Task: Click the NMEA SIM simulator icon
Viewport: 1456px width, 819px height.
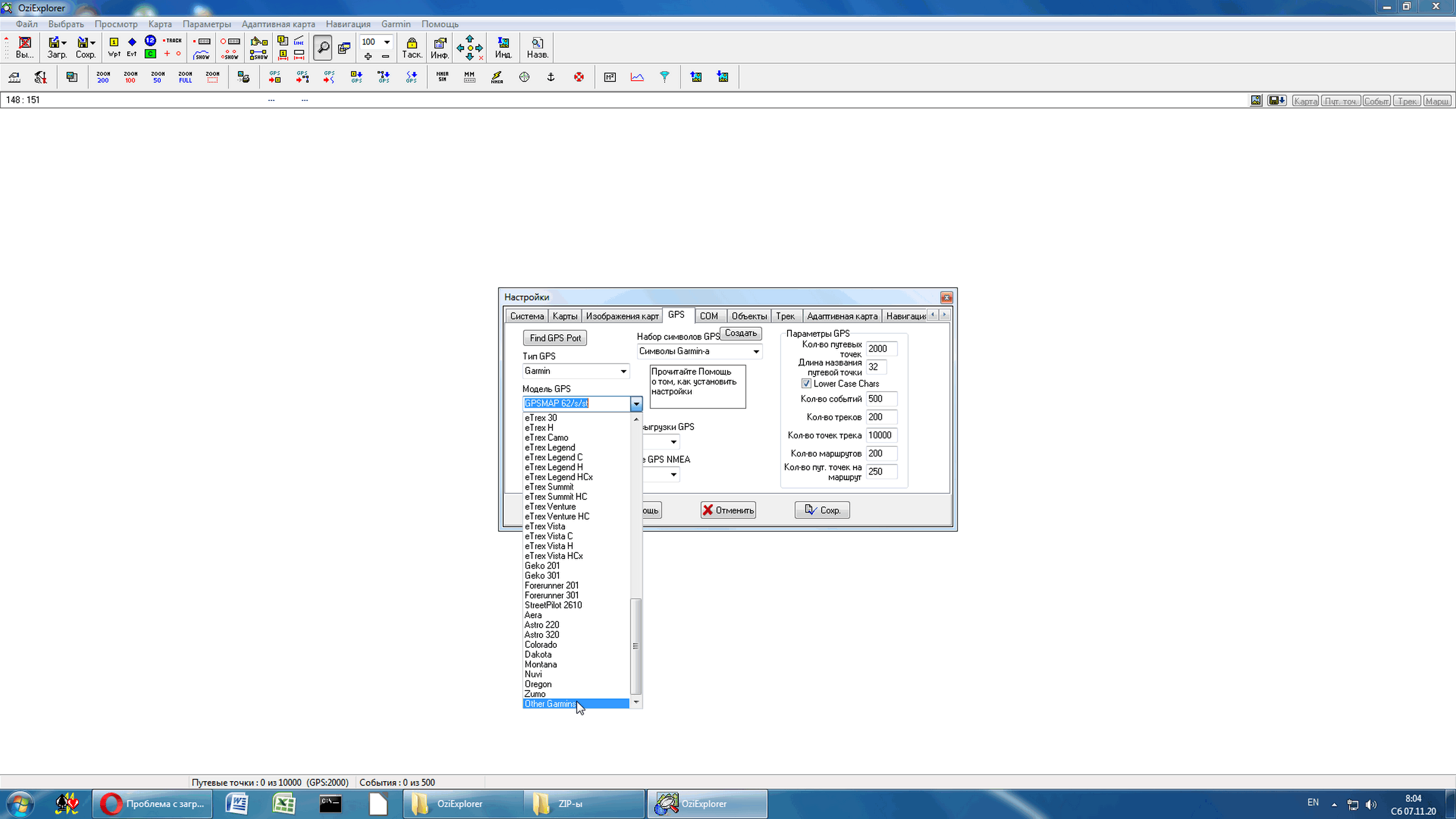Action: pyautogui.click(x=442, y=77)
